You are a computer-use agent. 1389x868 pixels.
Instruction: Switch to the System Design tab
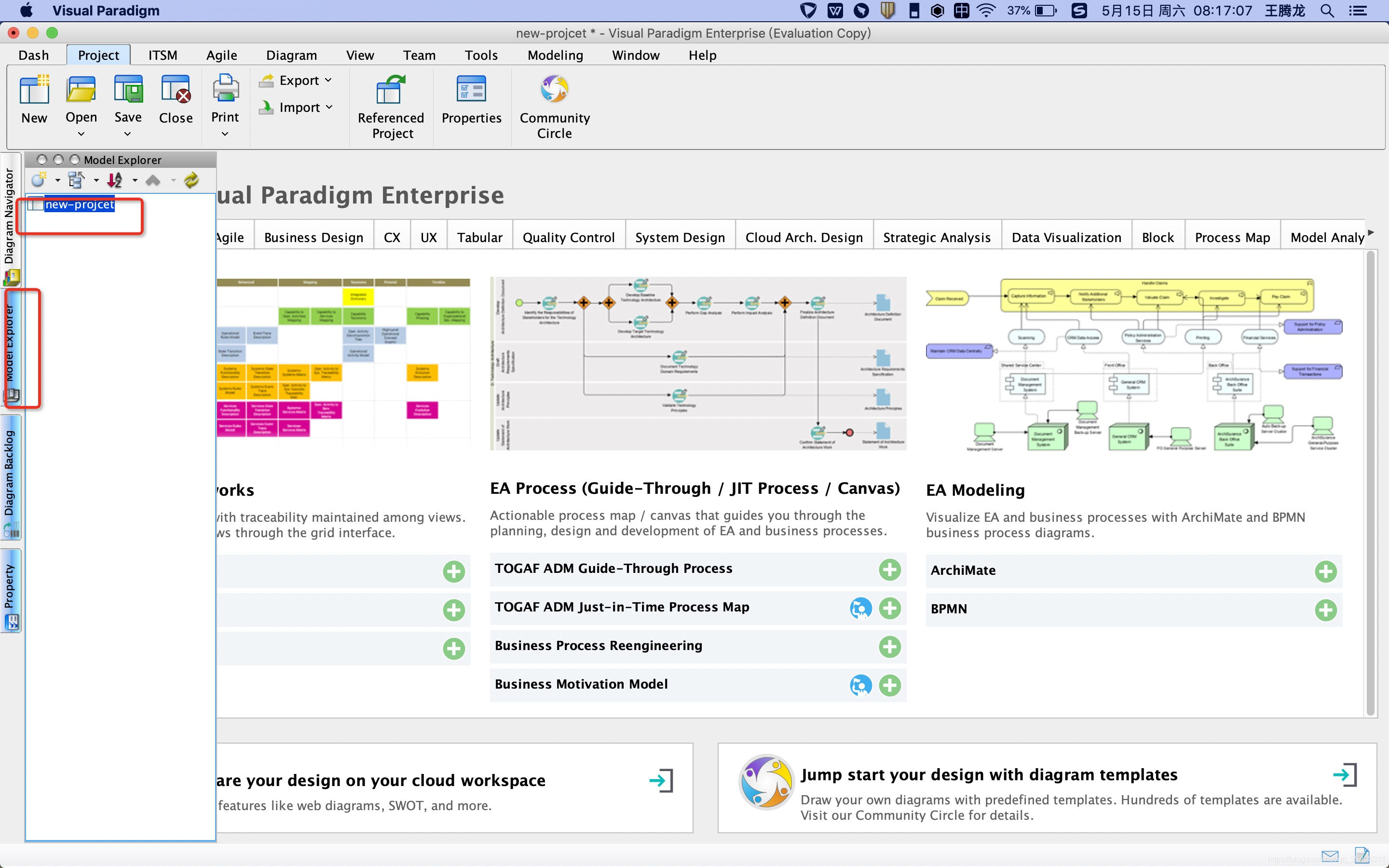coord(680,237)
